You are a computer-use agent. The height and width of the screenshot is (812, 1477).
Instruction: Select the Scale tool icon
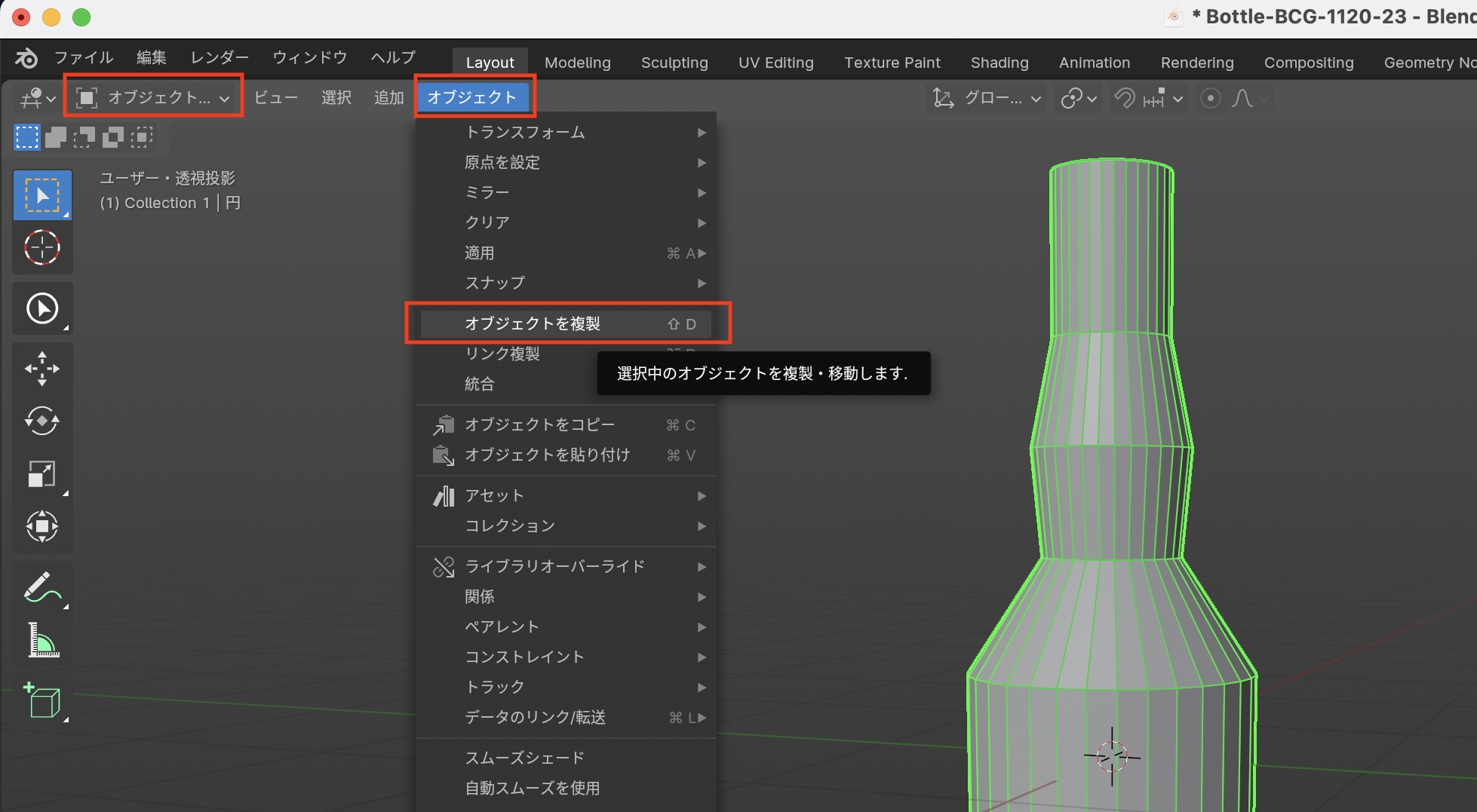(42, 474)
